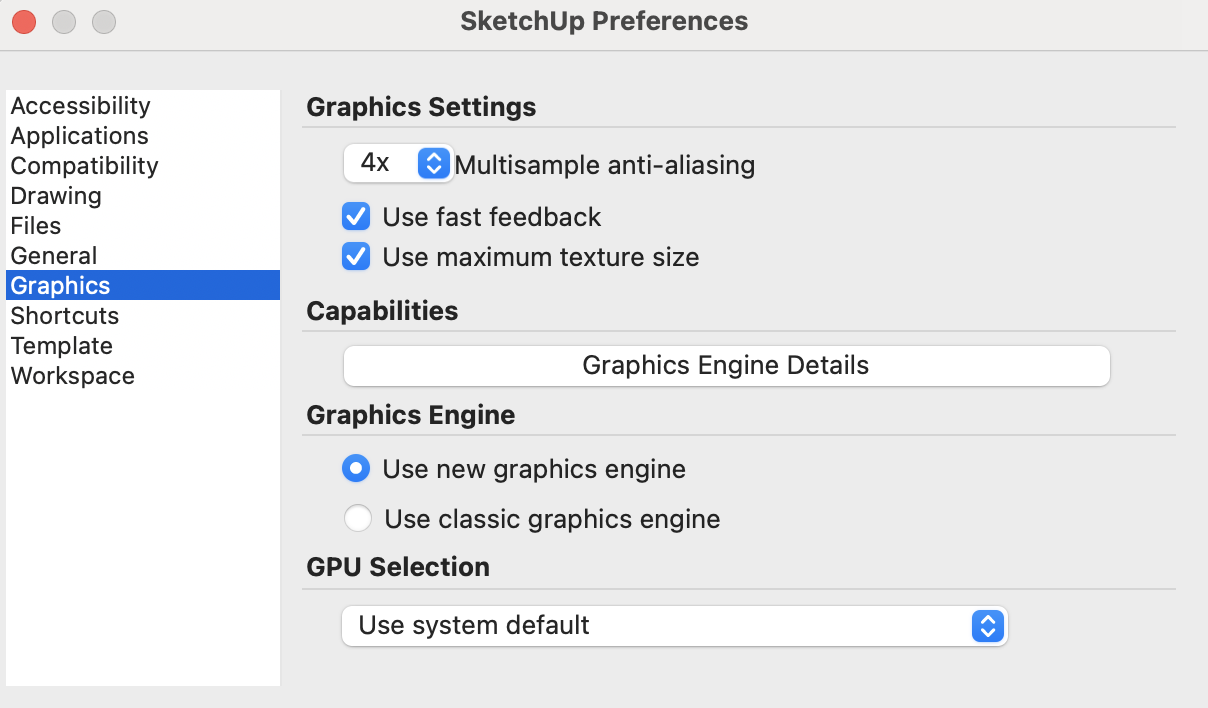Open the Files settings section
The image size is (1208, 708).
coord(36,226)
